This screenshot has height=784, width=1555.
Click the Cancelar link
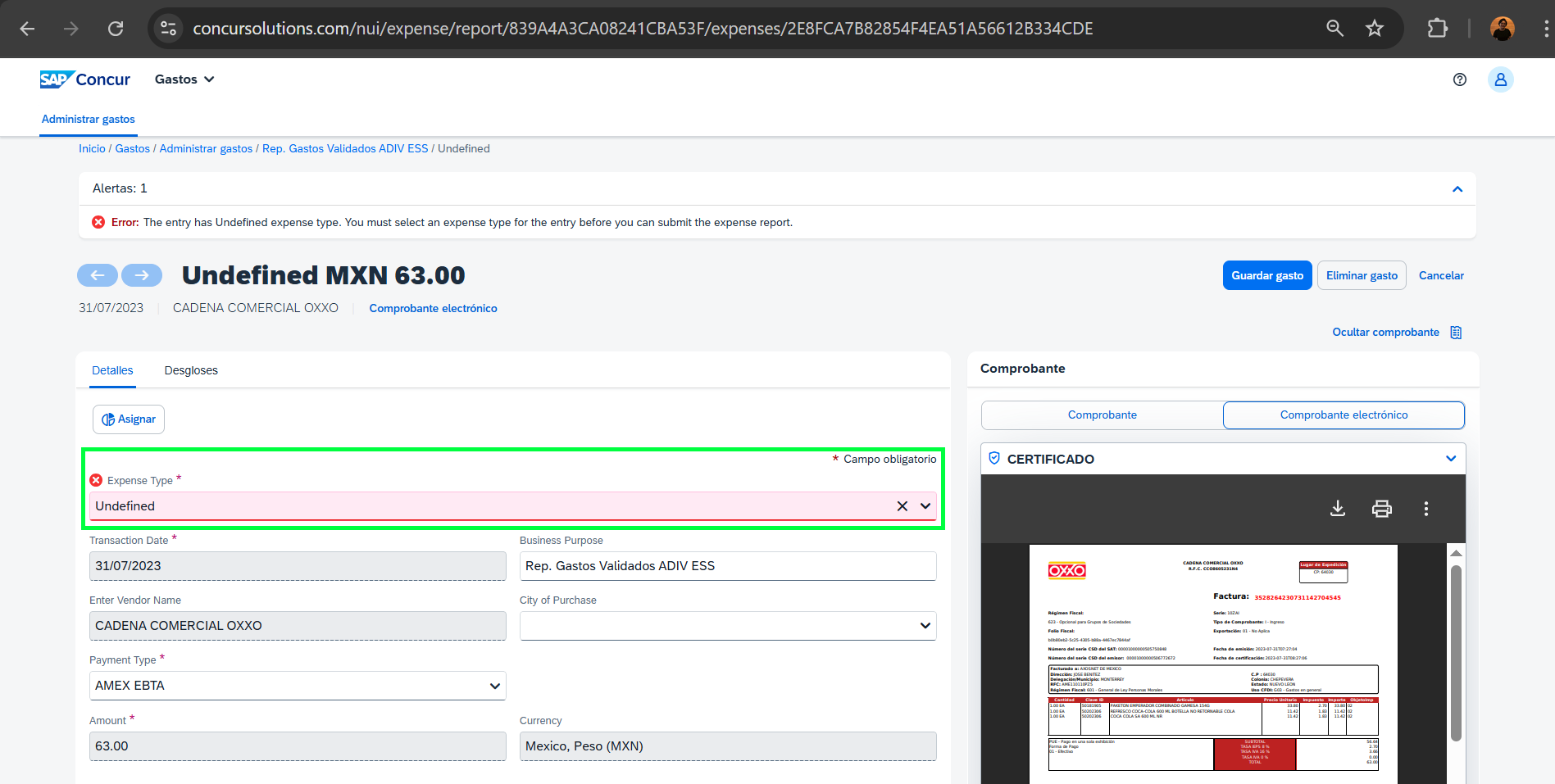[1441, 275]
